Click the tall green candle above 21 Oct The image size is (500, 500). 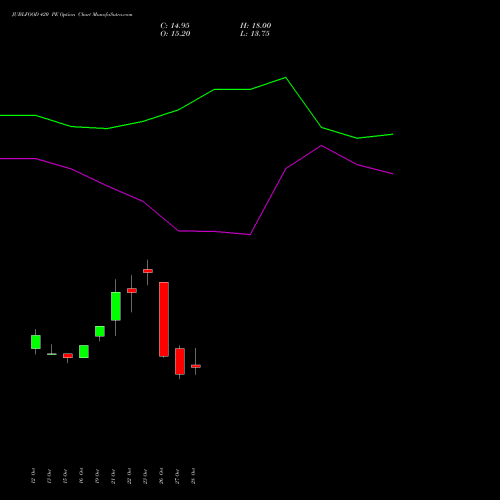(116, 306)
